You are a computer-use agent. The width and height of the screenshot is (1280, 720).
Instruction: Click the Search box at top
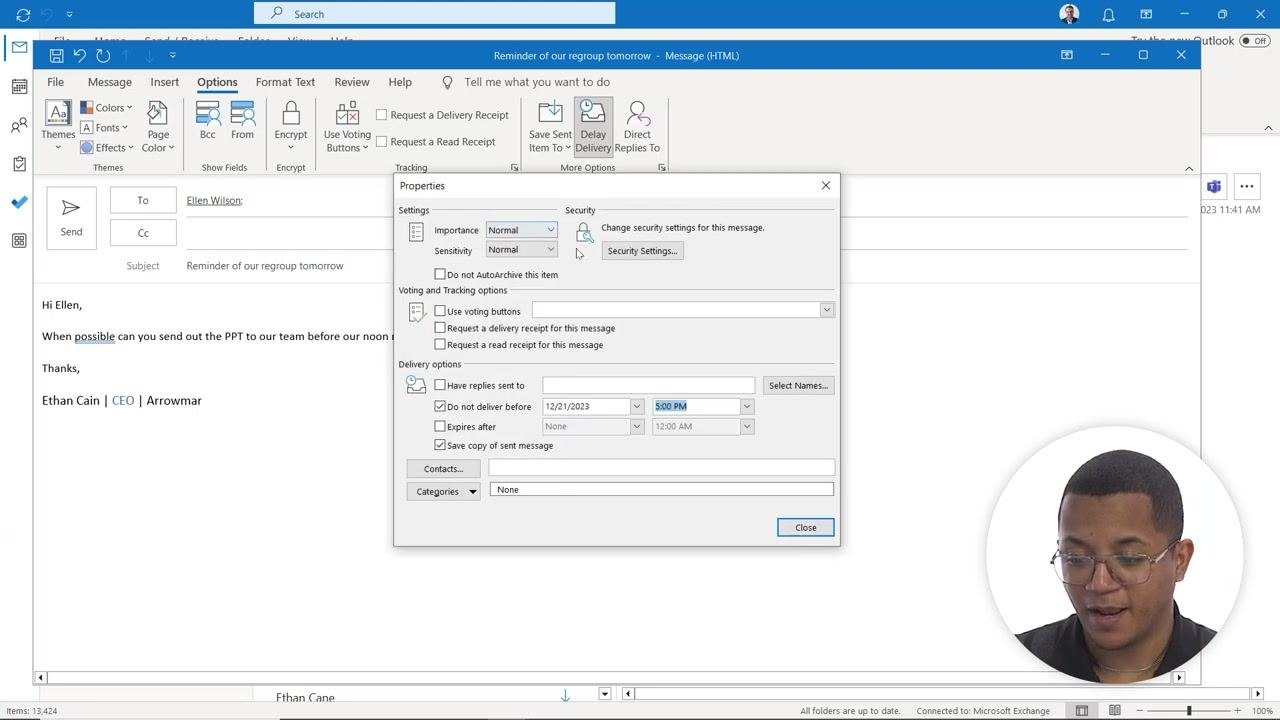point(434,14)
